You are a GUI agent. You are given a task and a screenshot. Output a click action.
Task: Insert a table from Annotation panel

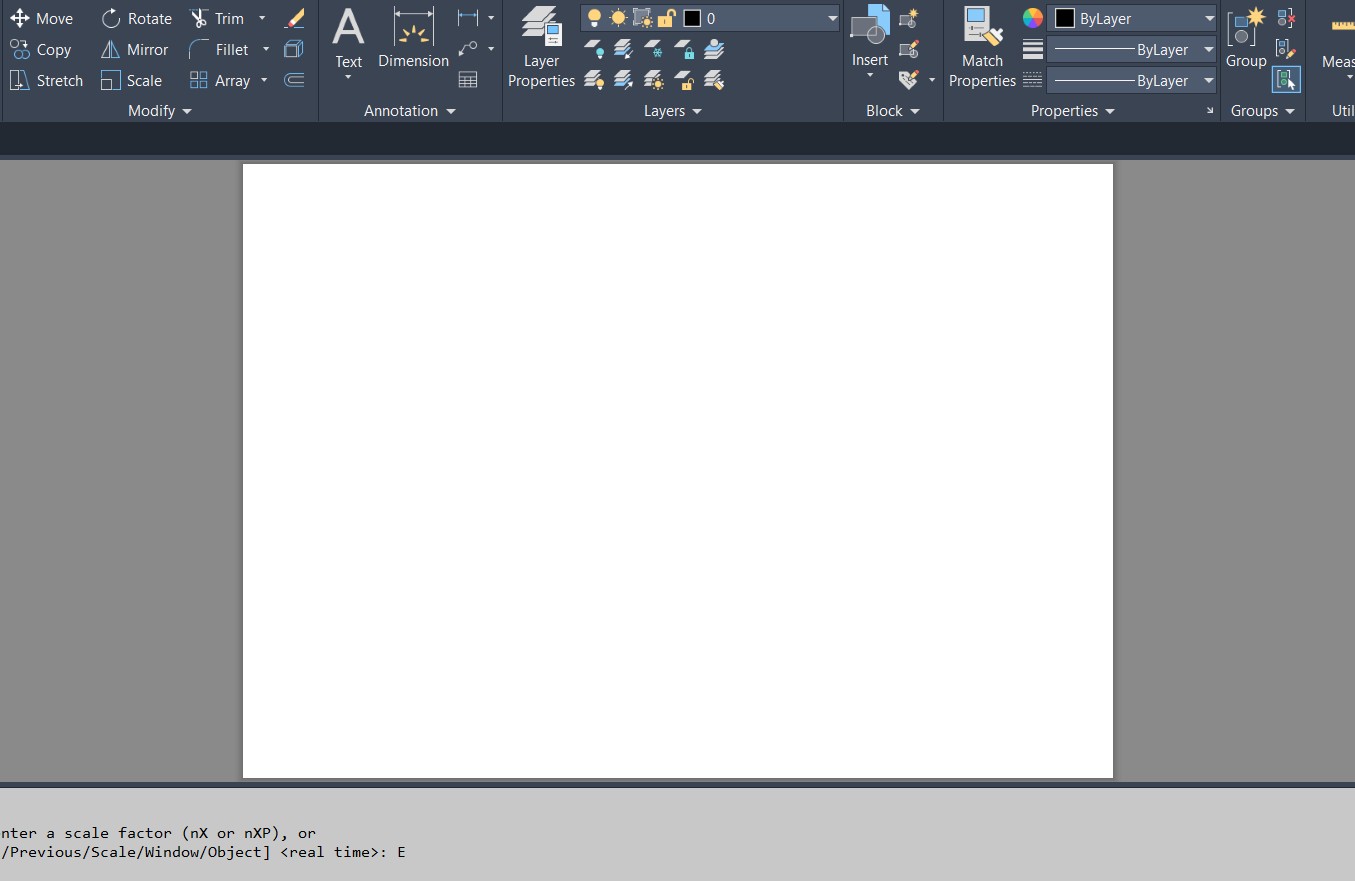467,80
